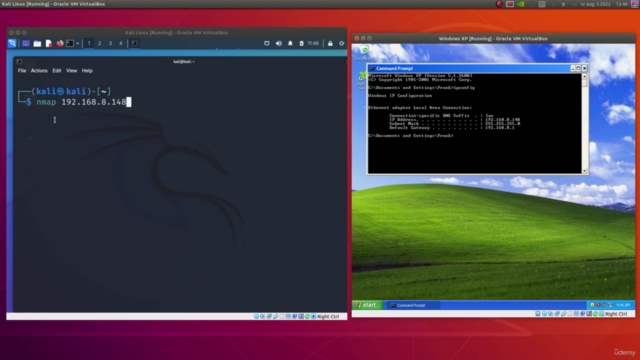Open the Help menu in Kali terminal
This screenshot has width=640, height=360.
click(87, 71)
